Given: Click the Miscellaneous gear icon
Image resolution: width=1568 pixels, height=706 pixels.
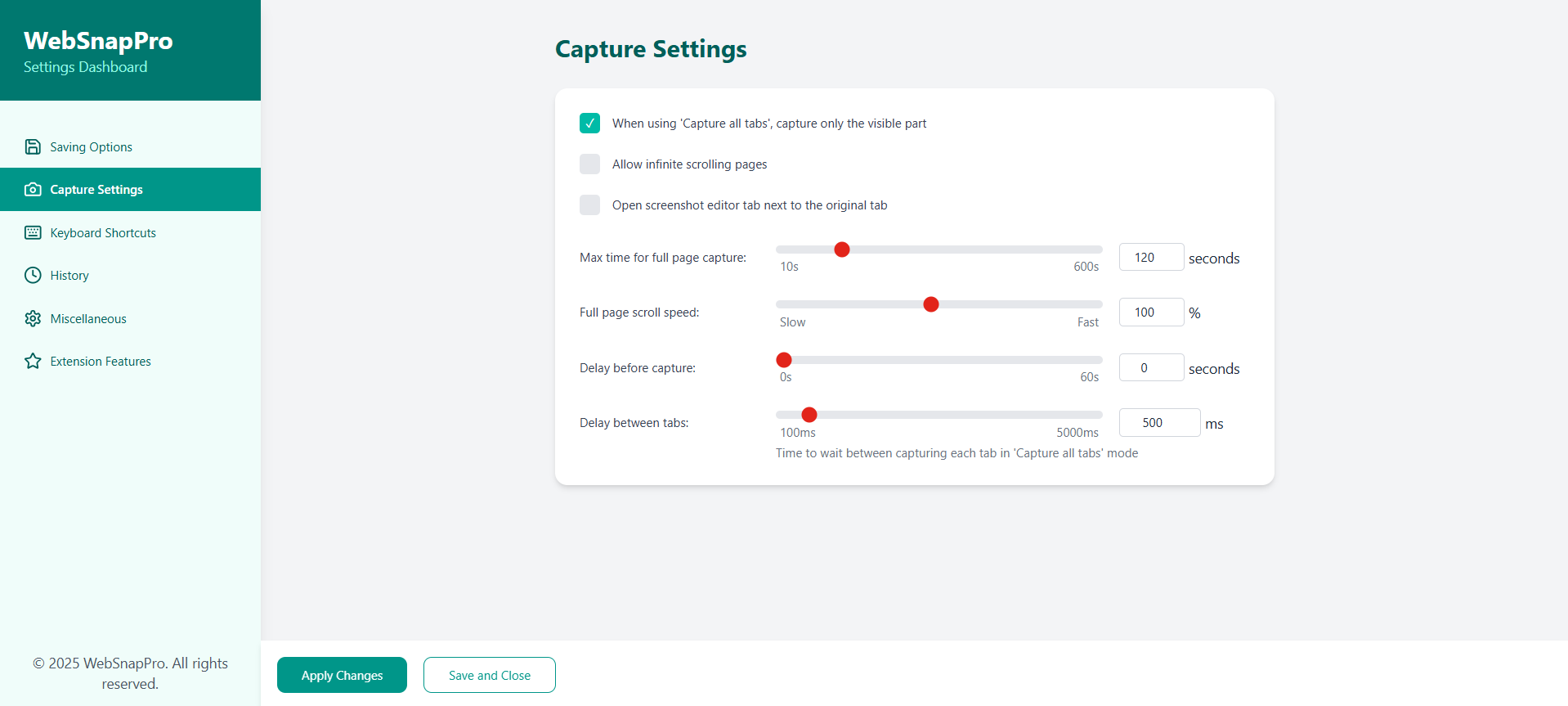Looking at the screenshot, I should click(33, 319).
